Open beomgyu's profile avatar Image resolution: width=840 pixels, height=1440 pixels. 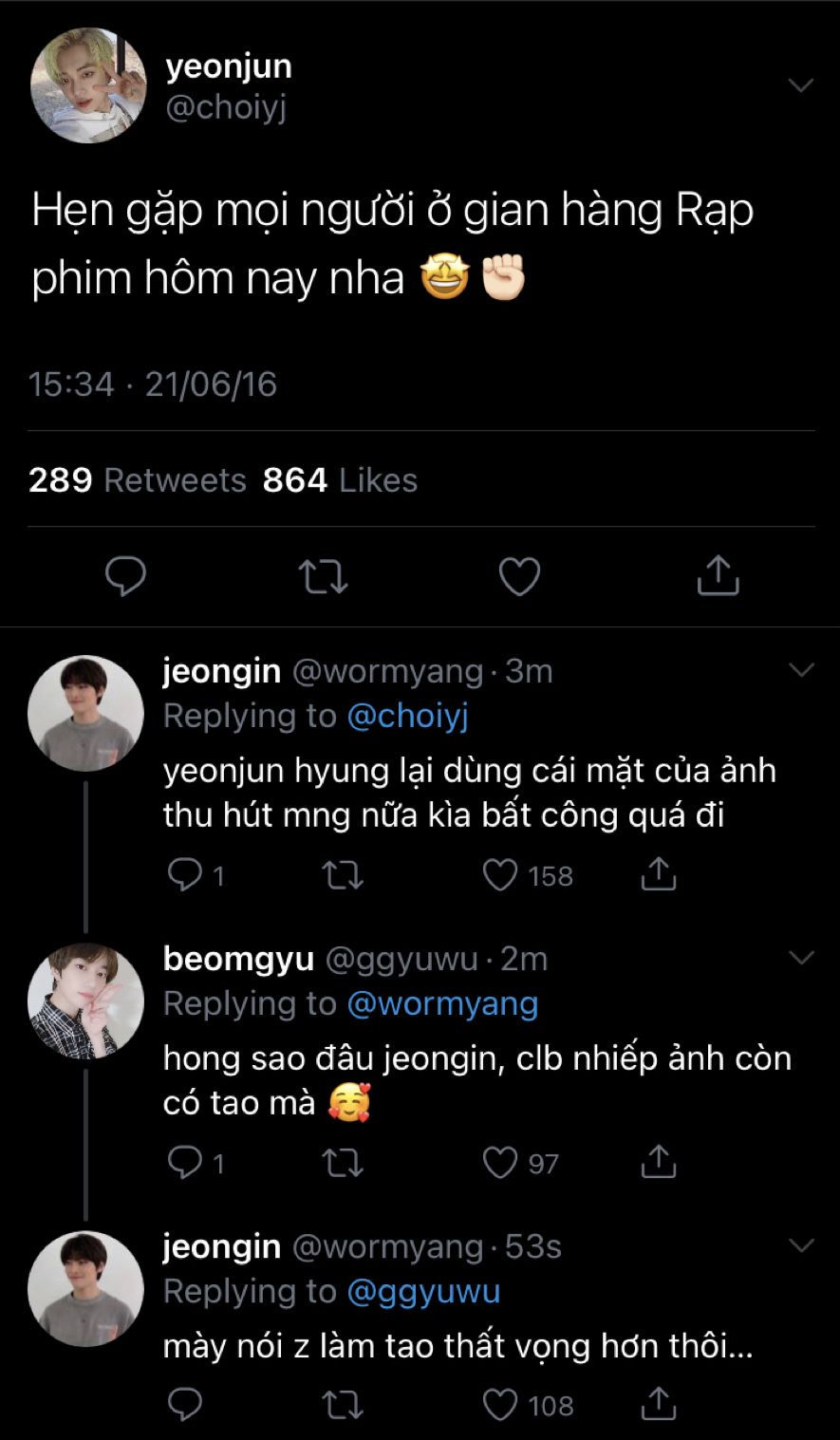tap(85, 1001)
